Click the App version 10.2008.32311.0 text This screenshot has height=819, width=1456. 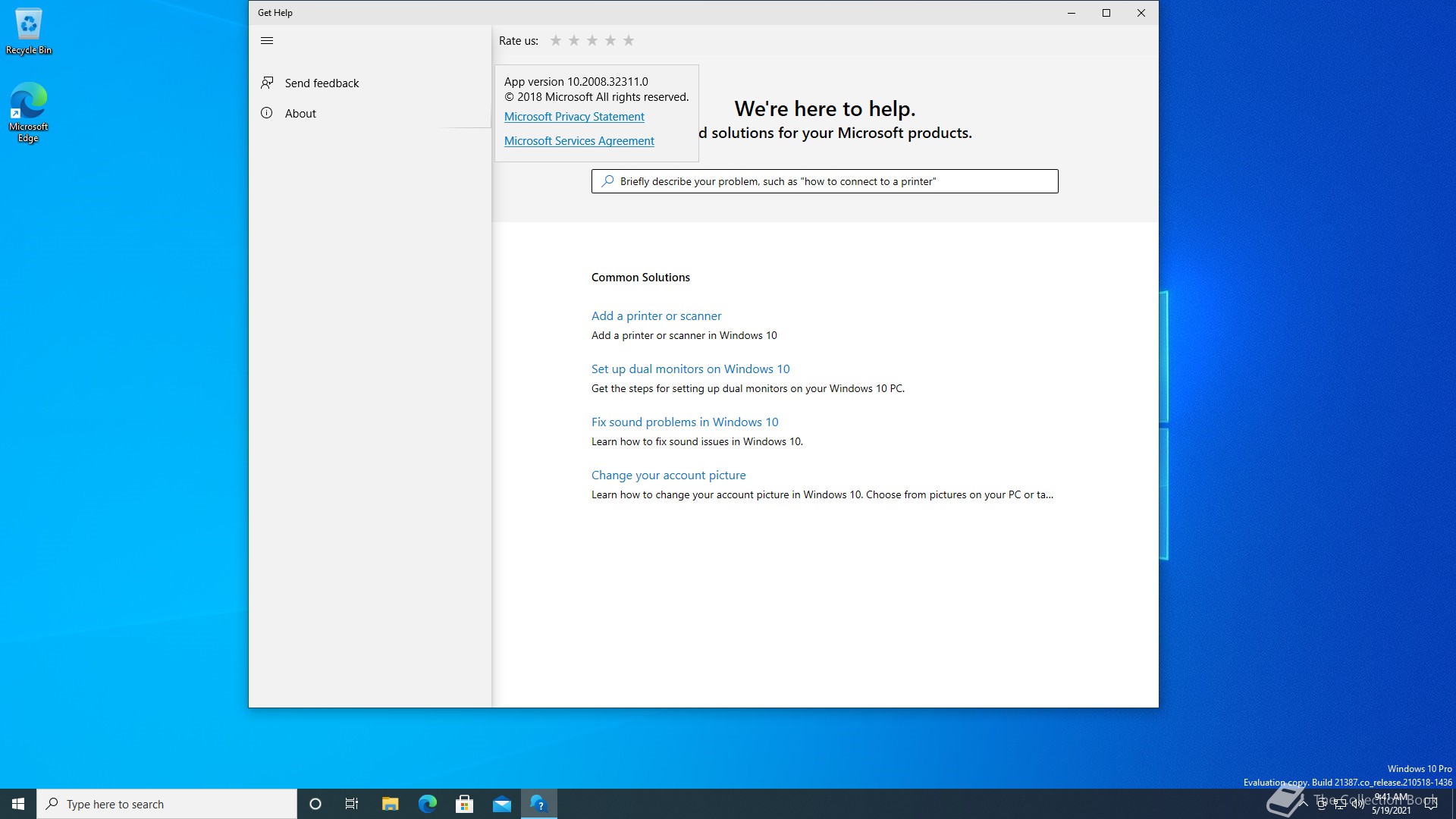(576, 81)
